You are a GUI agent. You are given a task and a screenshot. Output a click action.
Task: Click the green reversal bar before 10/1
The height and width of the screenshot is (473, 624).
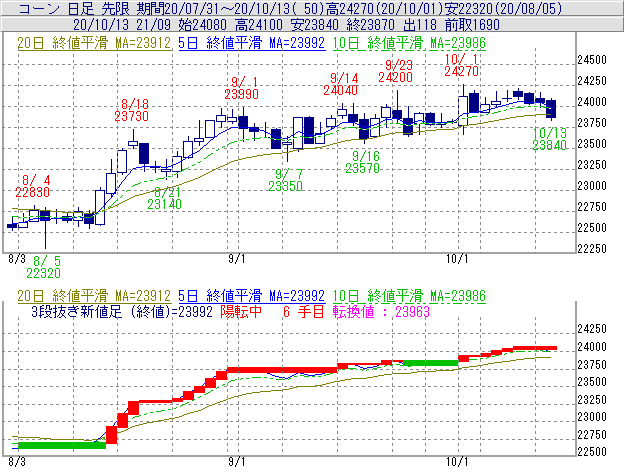click(x=431, y=363)
